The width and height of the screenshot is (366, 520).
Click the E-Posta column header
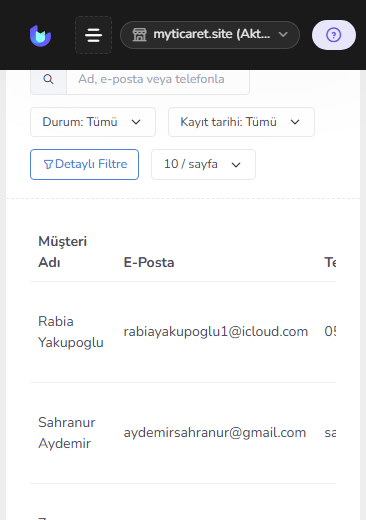[149, 263]
